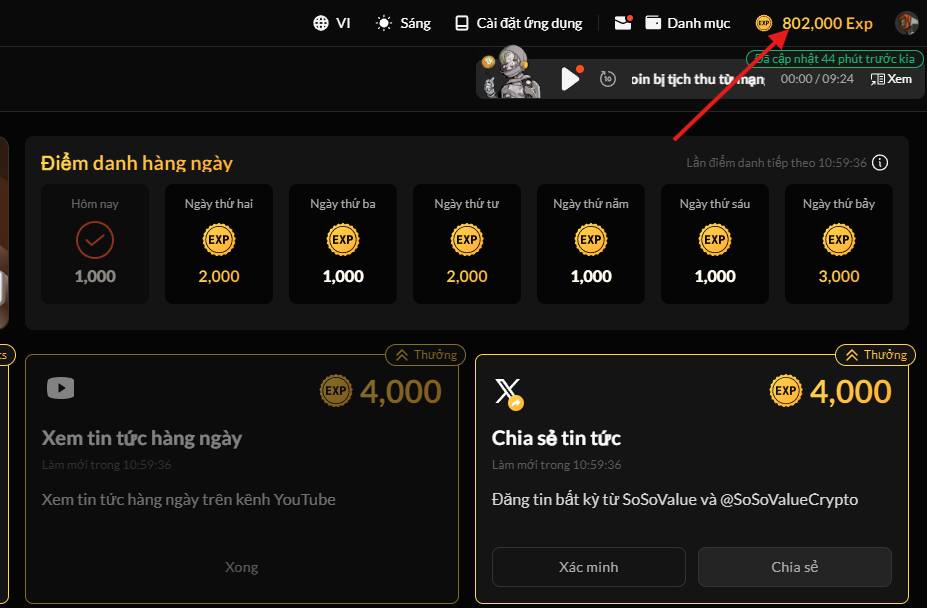Open Cài đặt ứng dụng
This screenshot has width=927, height=608.
click(517, 23)
